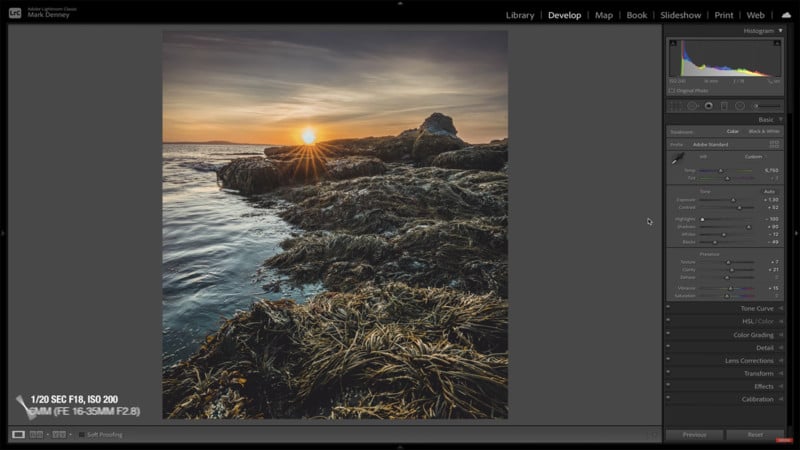Select the radial filter tool
800x450 pixels.
pyautogui.click(x=740, y=105)
